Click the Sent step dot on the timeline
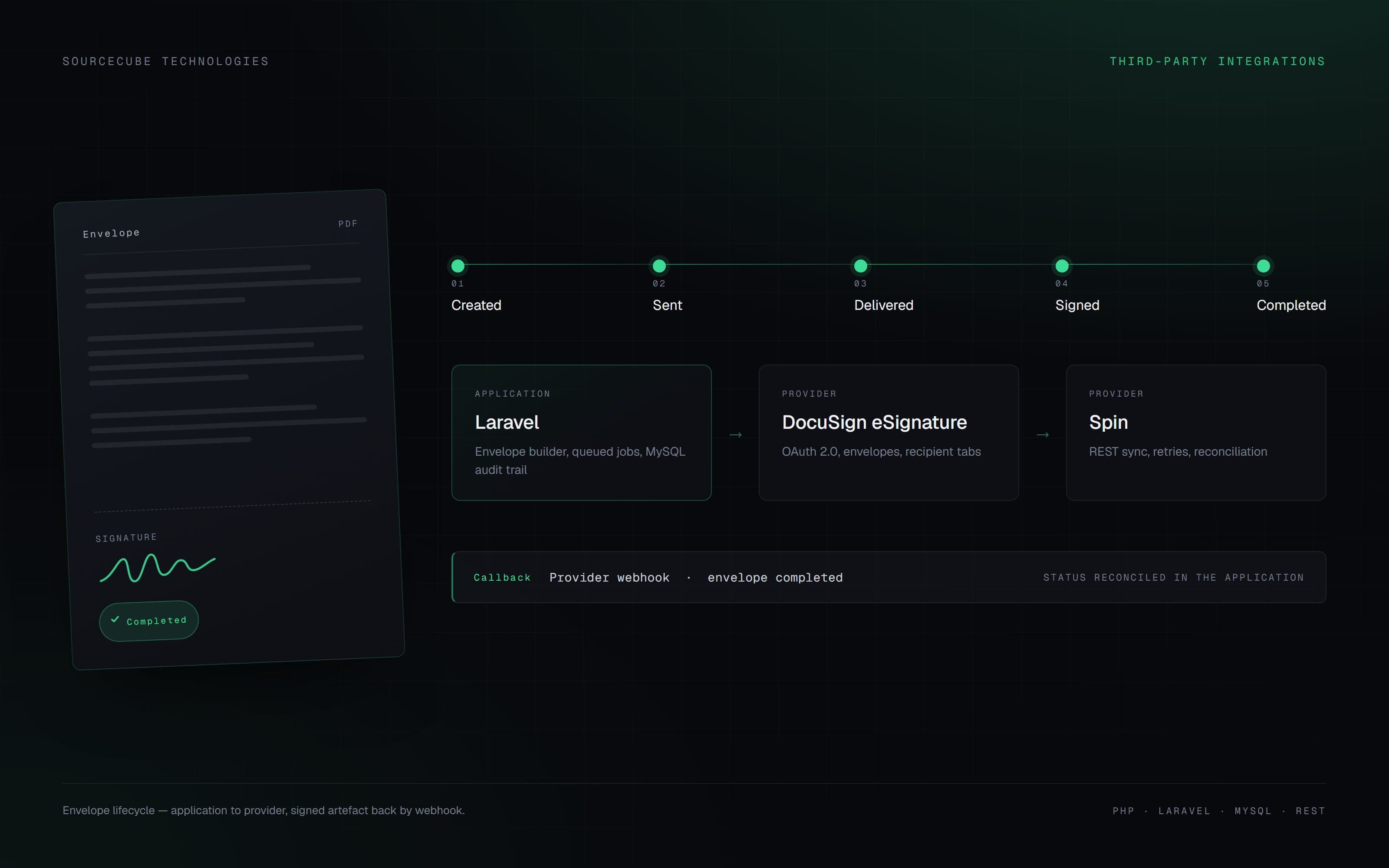 [659, 266]
